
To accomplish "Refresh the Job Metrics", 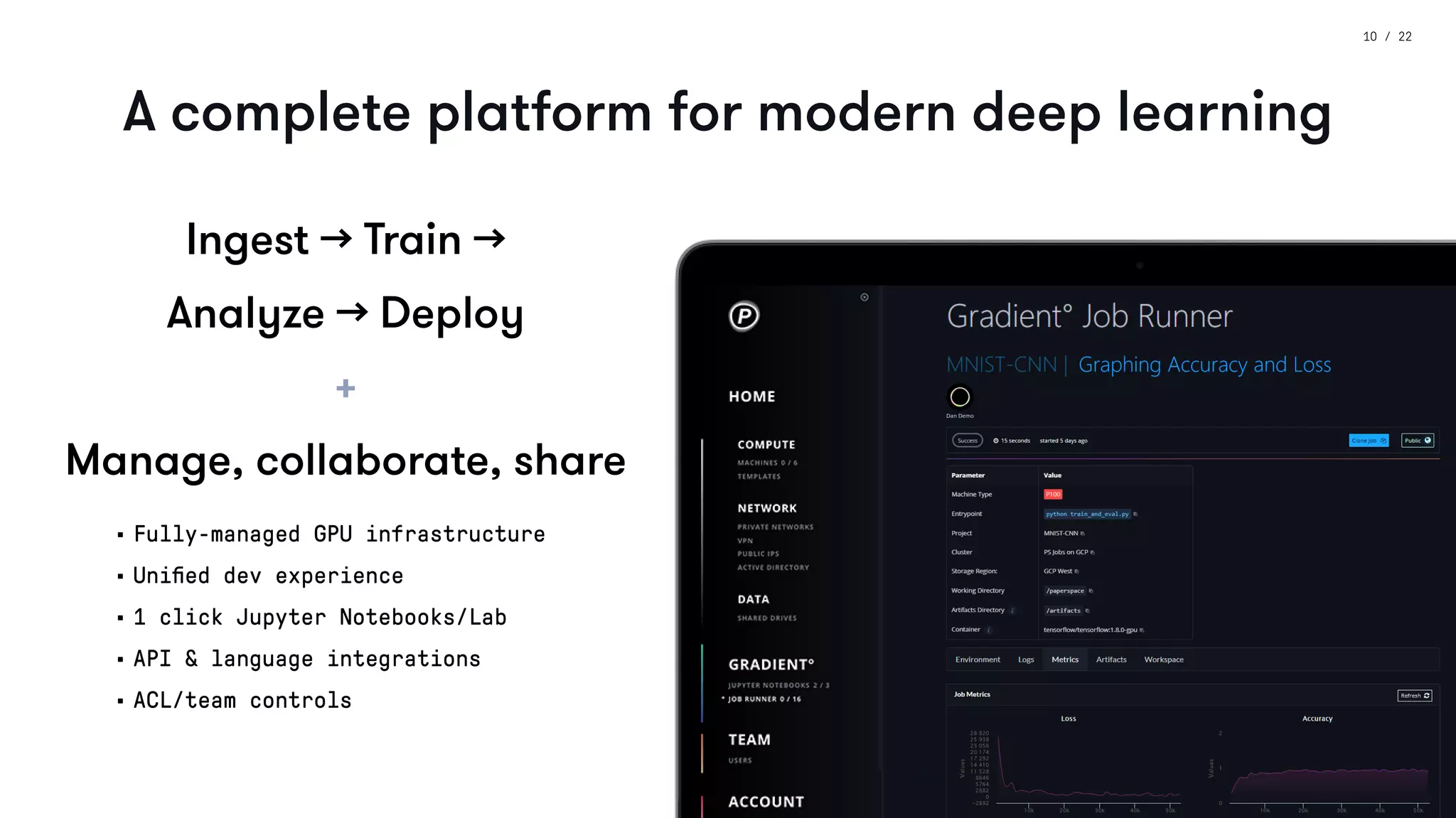I will (1415, 696).
